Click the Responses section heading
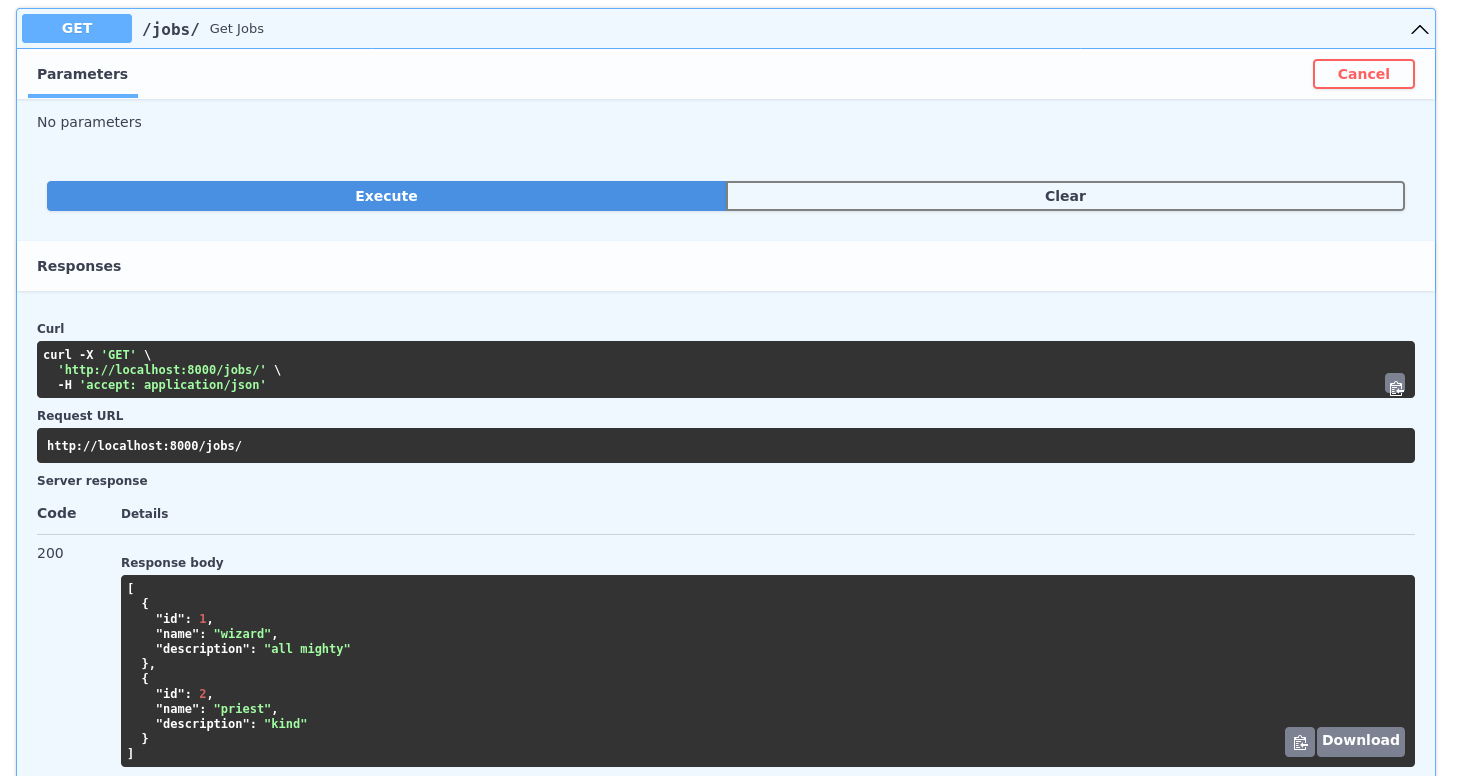This screenshot has height=776, width=1484. click(79, 266)
